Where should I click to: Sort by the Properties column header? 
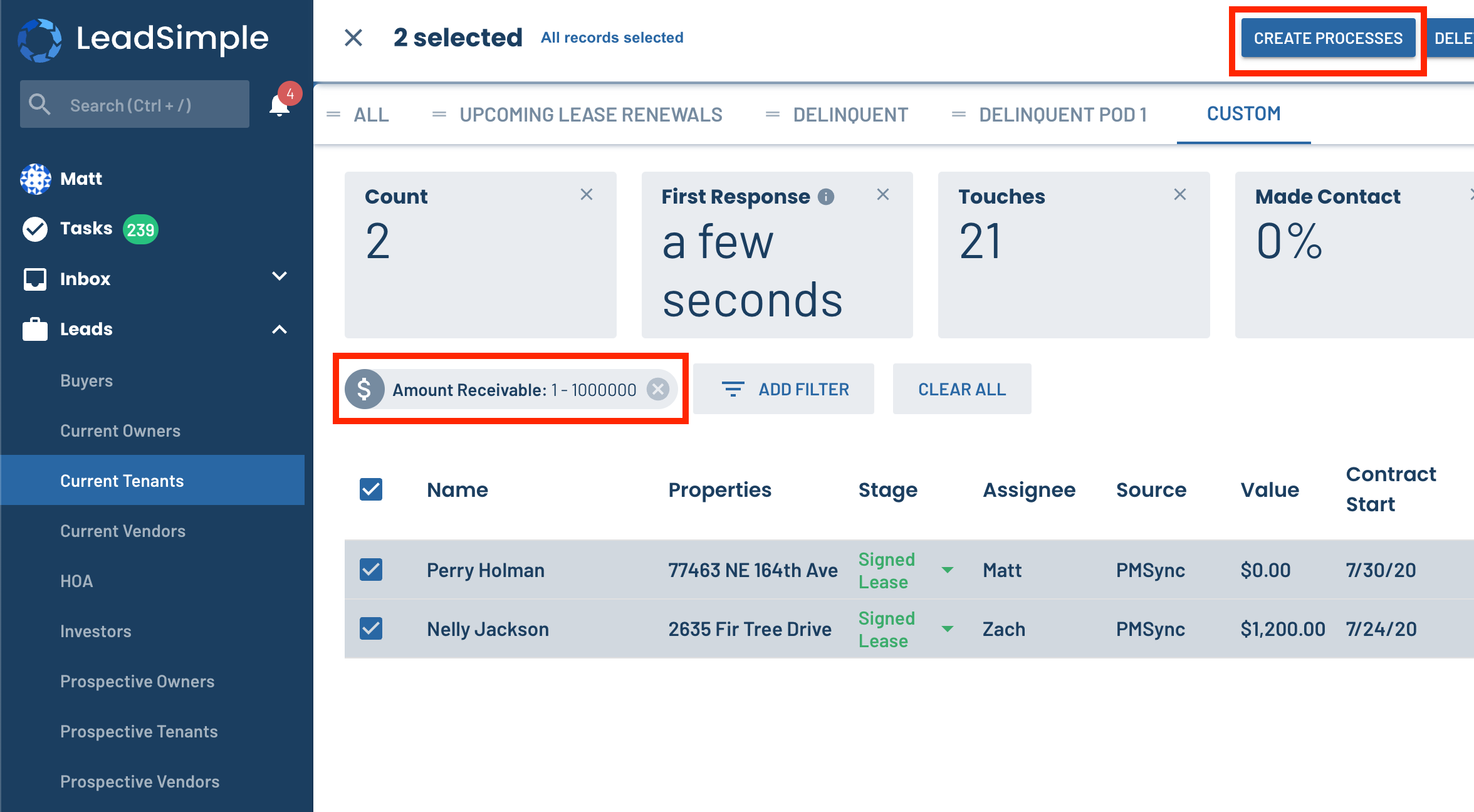720,489
